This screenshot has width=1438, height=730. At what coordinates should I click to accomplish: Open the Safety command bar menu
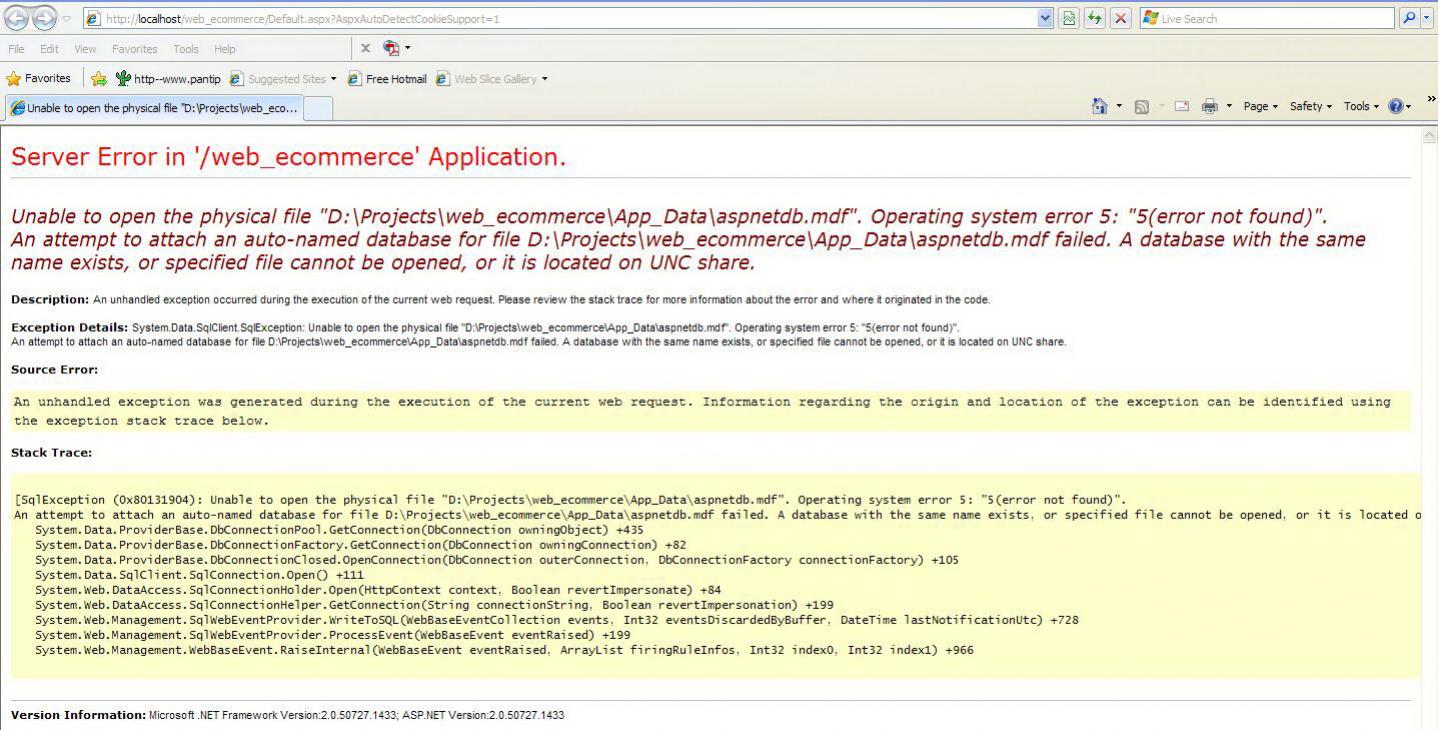(1310, 106)
